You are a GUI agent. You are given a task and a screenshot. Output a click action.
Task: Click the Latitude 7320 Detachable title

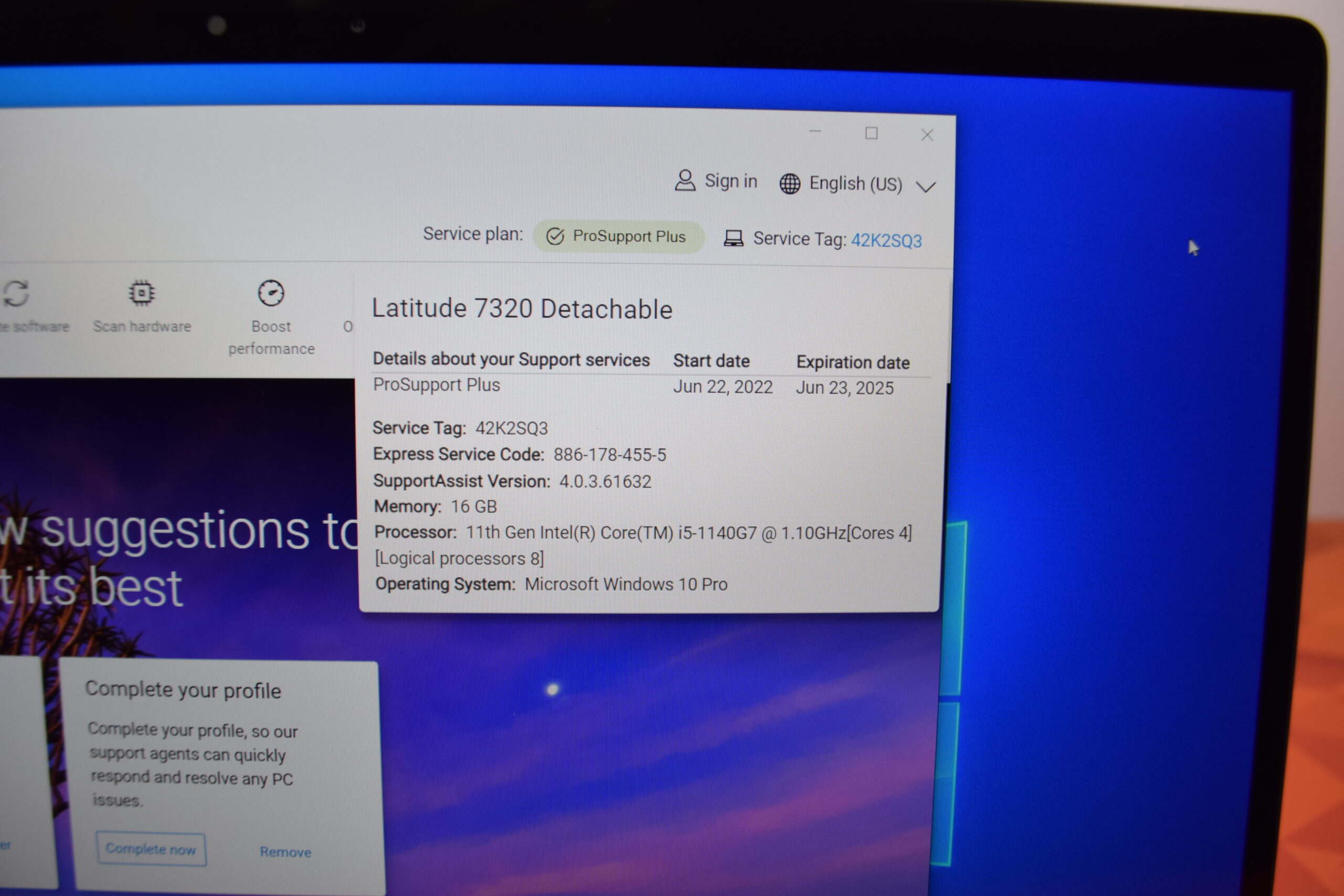point(522,309)
